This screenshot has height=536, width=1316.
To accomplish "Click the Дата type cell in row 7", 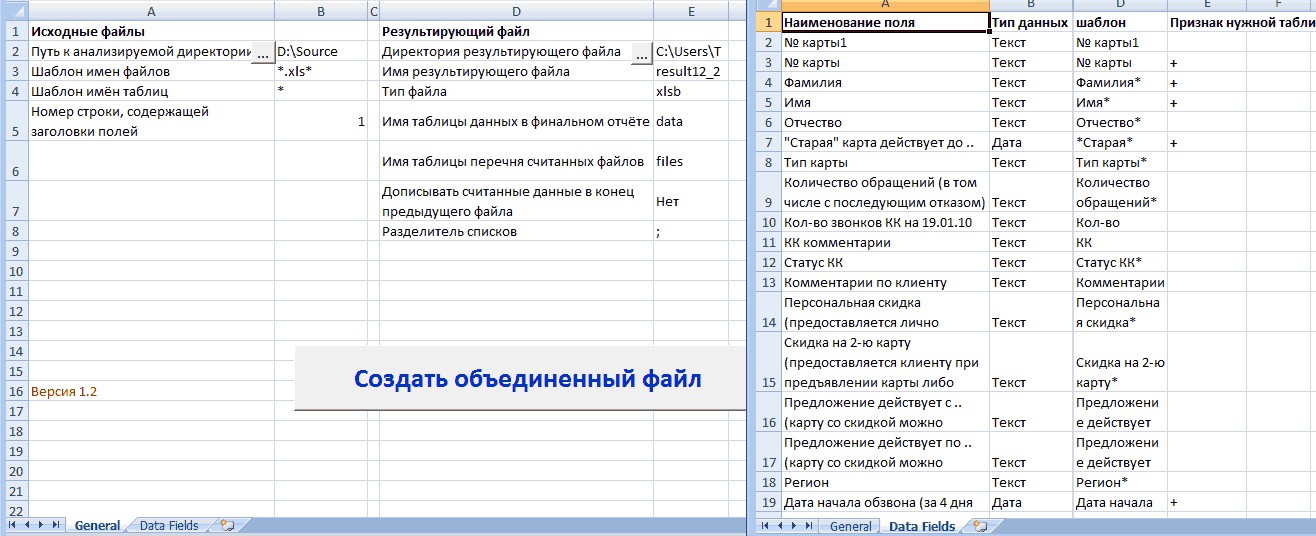I will 1030,142.
